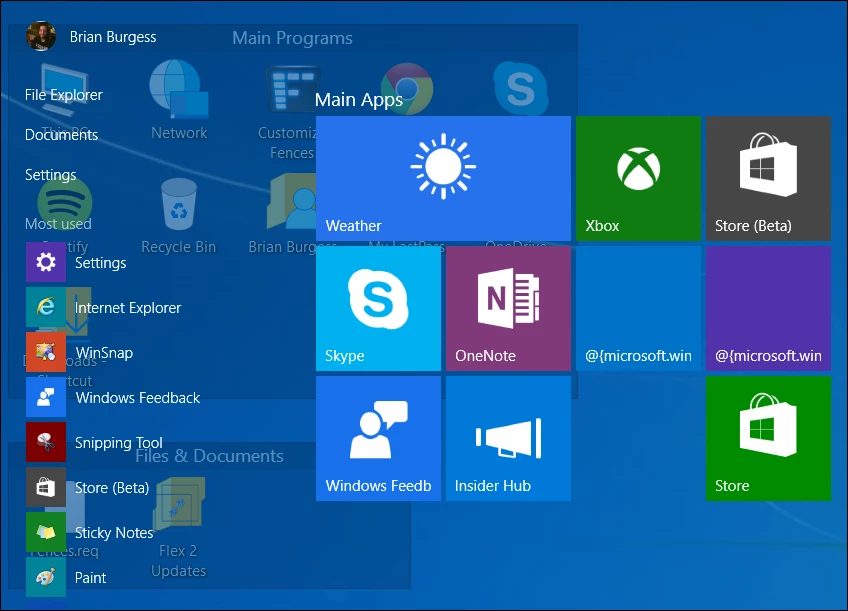Click the Snipping Tool icon

(x=46, y=442)
